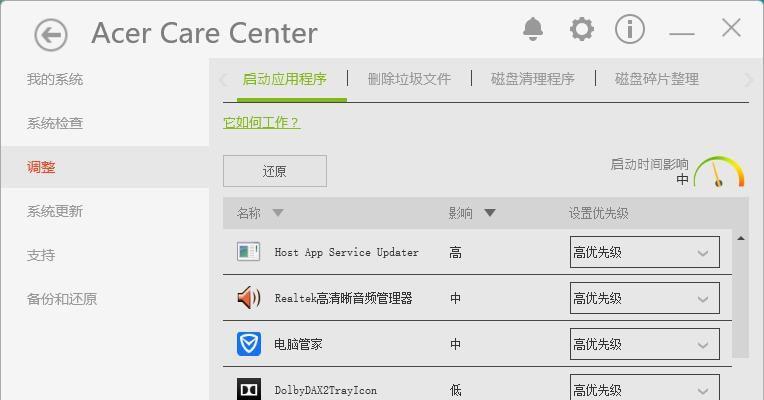This screenshot has width=764, height=400.
Task: Click the 设置优先级 column header
Action: point(598,213)
